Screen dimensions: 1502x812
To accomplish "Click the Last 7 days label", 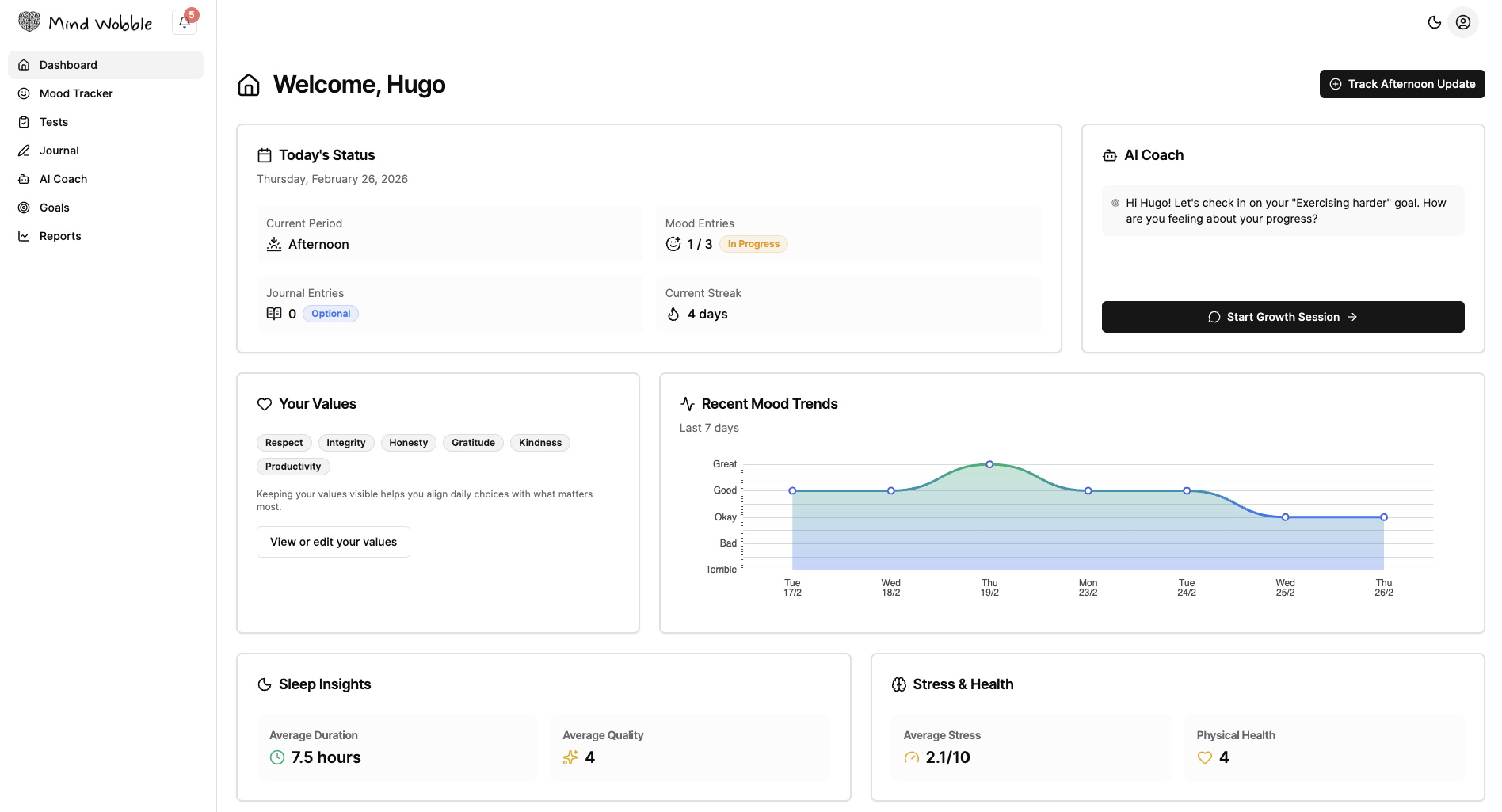I will pyautogui.click(x=709, y=428).
